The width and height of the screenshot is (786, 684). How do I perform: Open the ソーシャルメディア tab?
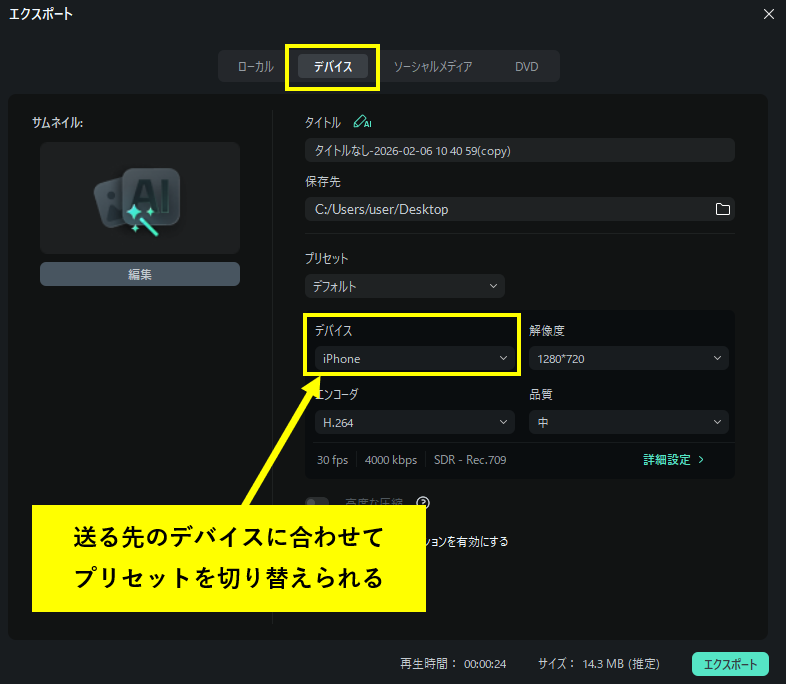click(x=433, y=66)
